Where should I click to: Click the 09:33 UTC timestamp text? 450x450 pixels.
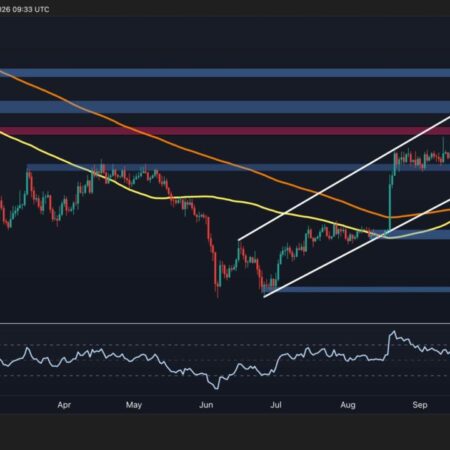coord(31,10)
